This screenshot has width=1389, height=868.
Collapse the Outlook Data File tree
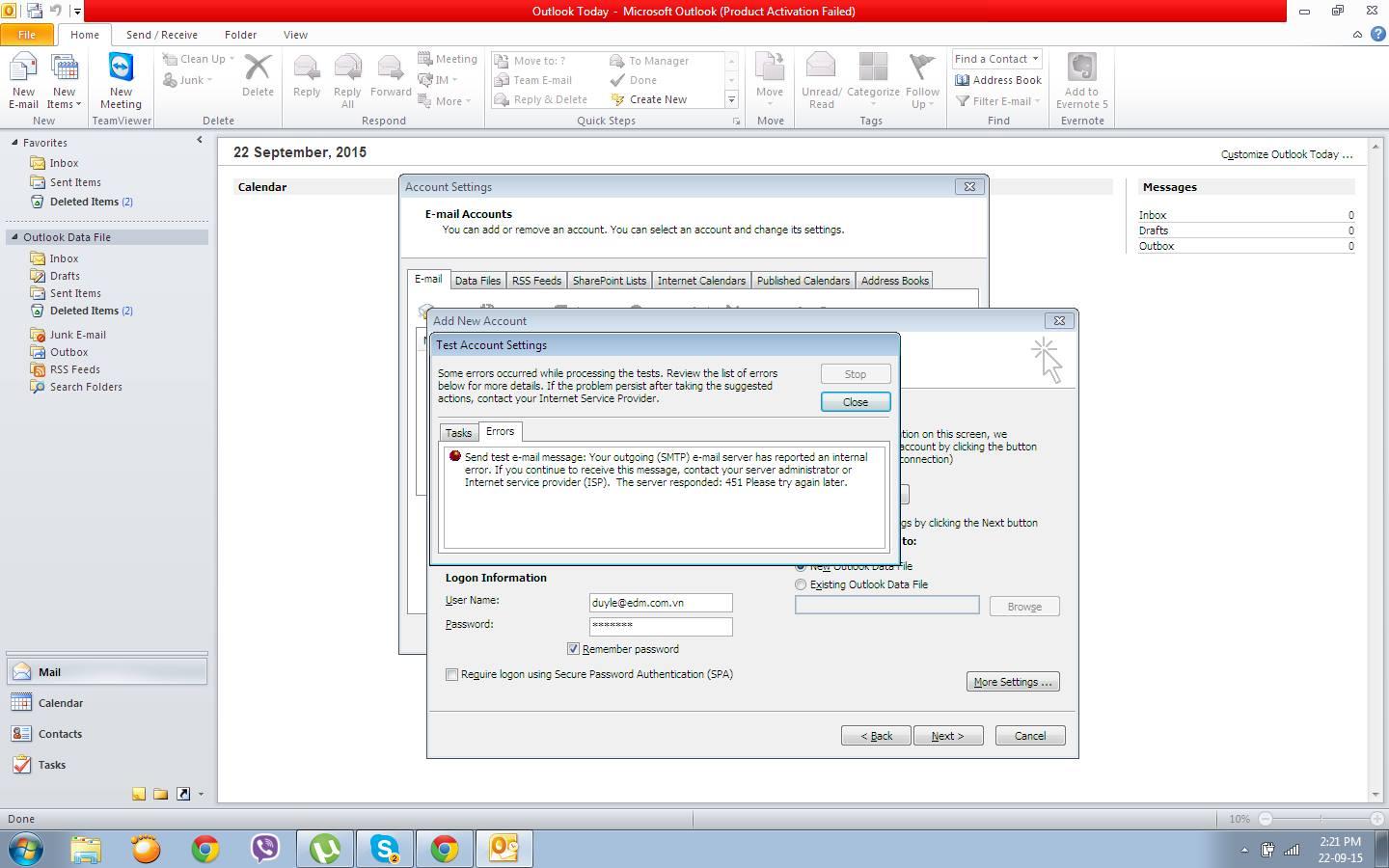pos(14,236)
